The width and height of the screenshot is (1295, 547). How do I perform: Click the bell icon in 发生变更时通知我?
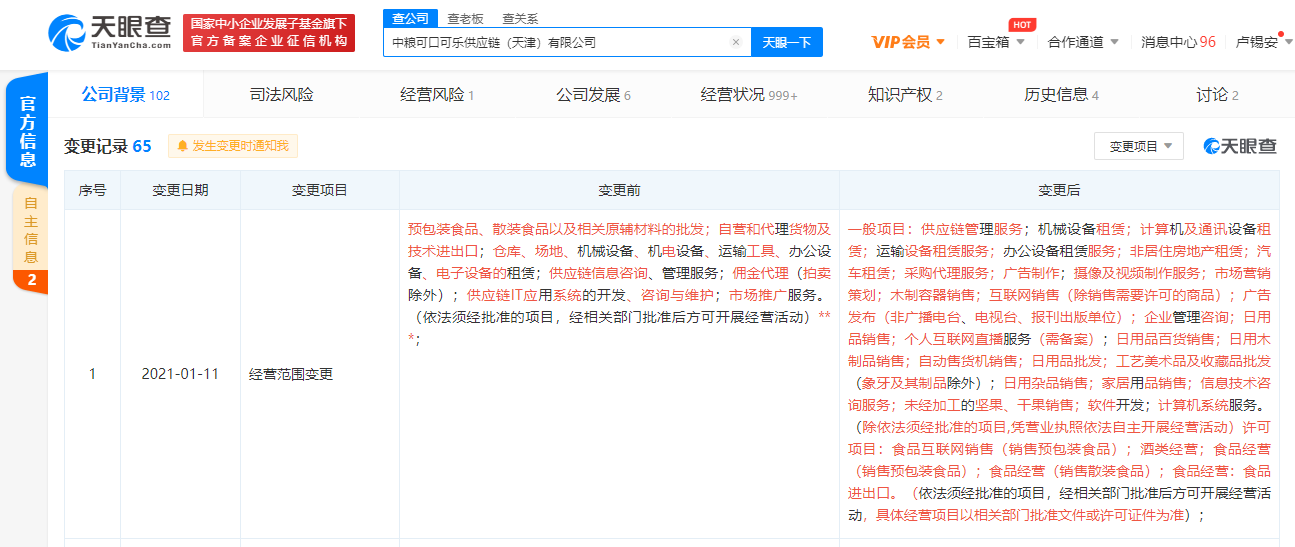[182, 146]
